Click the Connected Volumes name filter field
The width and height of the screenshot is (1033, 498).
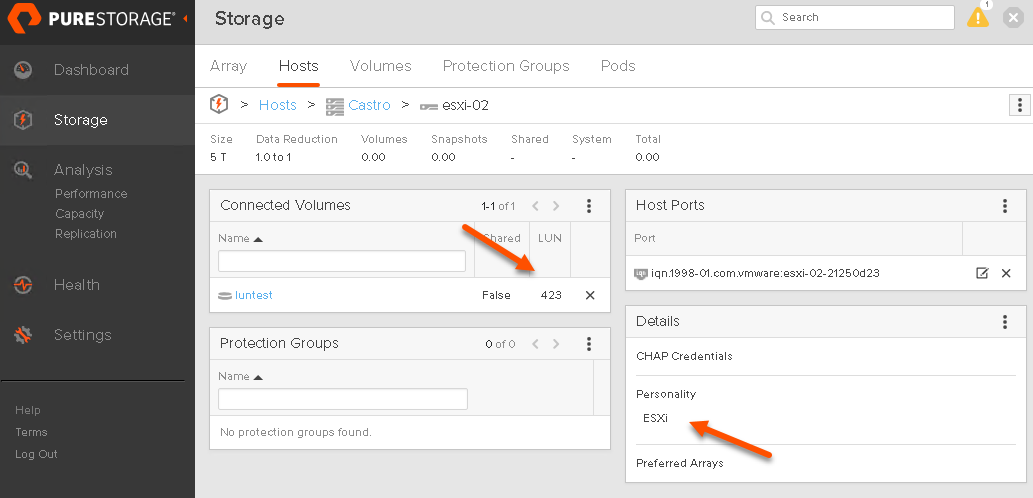[x=342, y=261]
